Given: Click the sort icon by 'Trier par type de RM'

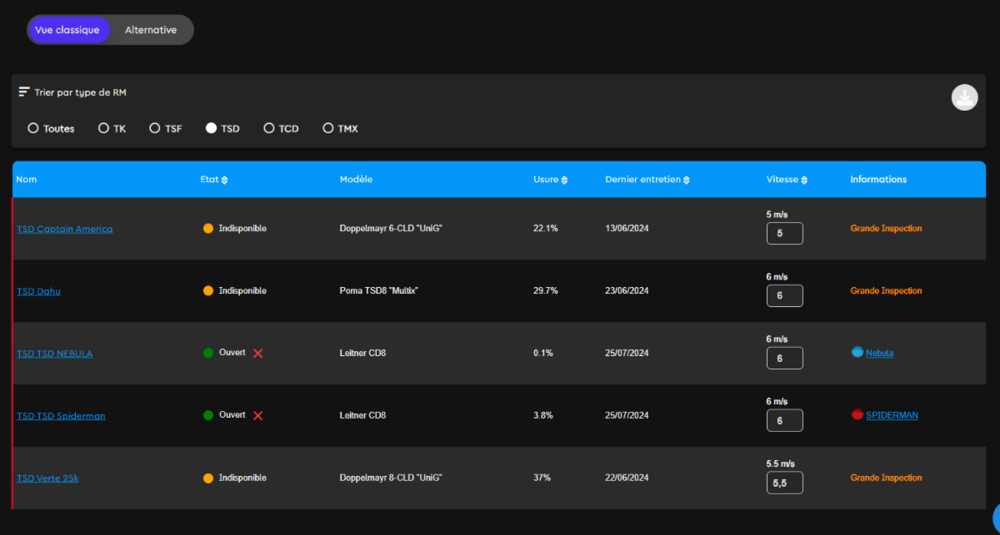Looking at the screenshot, I should 24,92.
